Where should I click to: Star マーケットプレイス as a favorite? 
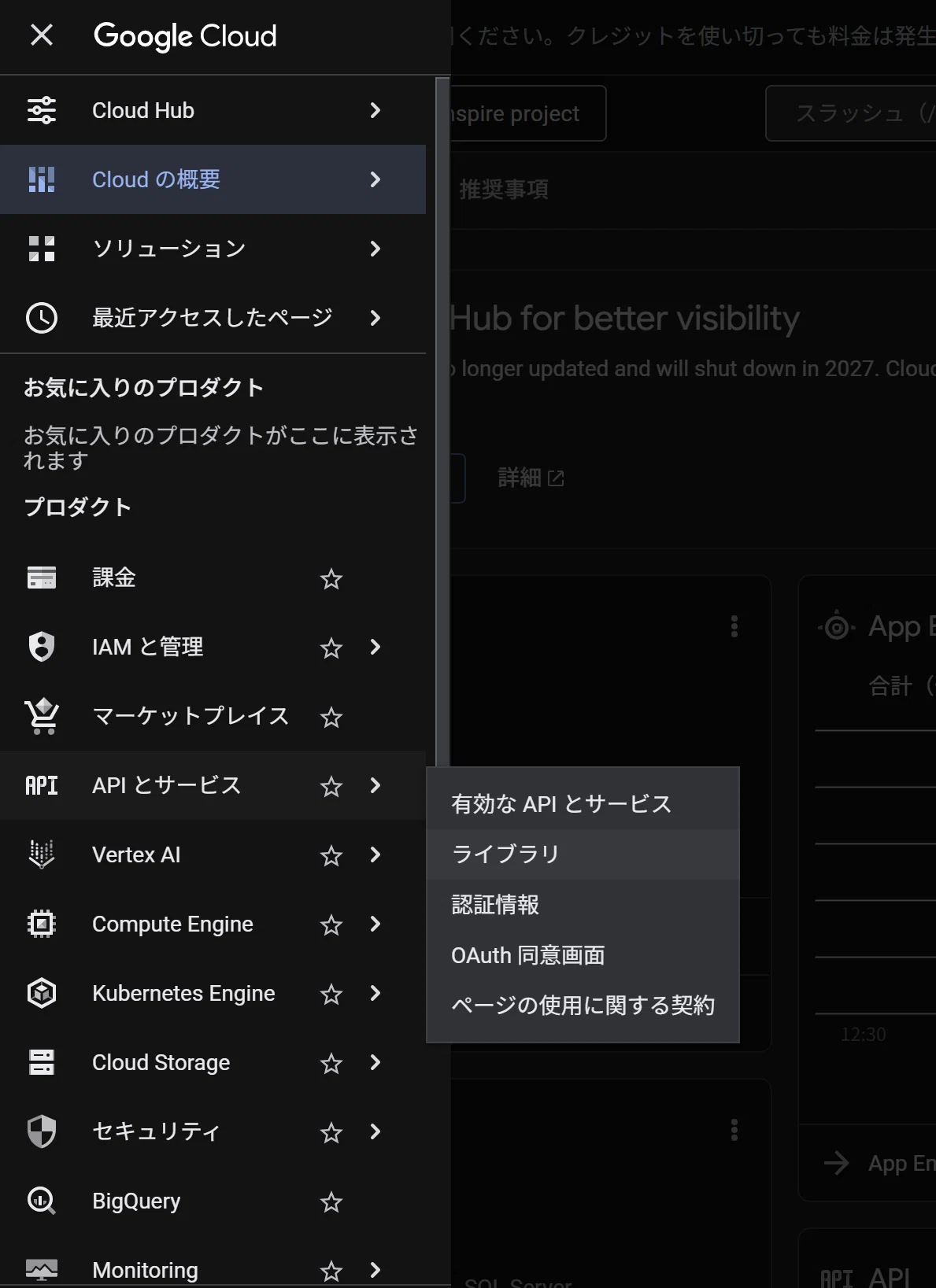[331, 718]
